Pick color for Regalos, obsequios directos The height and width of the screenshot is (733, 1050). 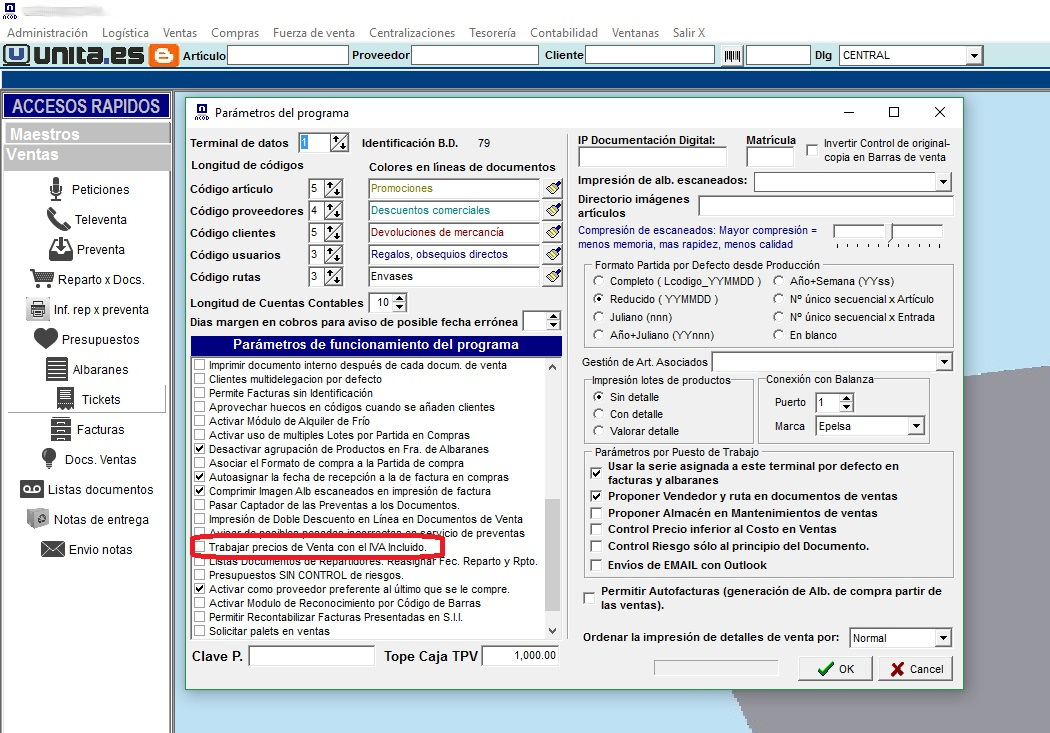click(x=553, y=254)
